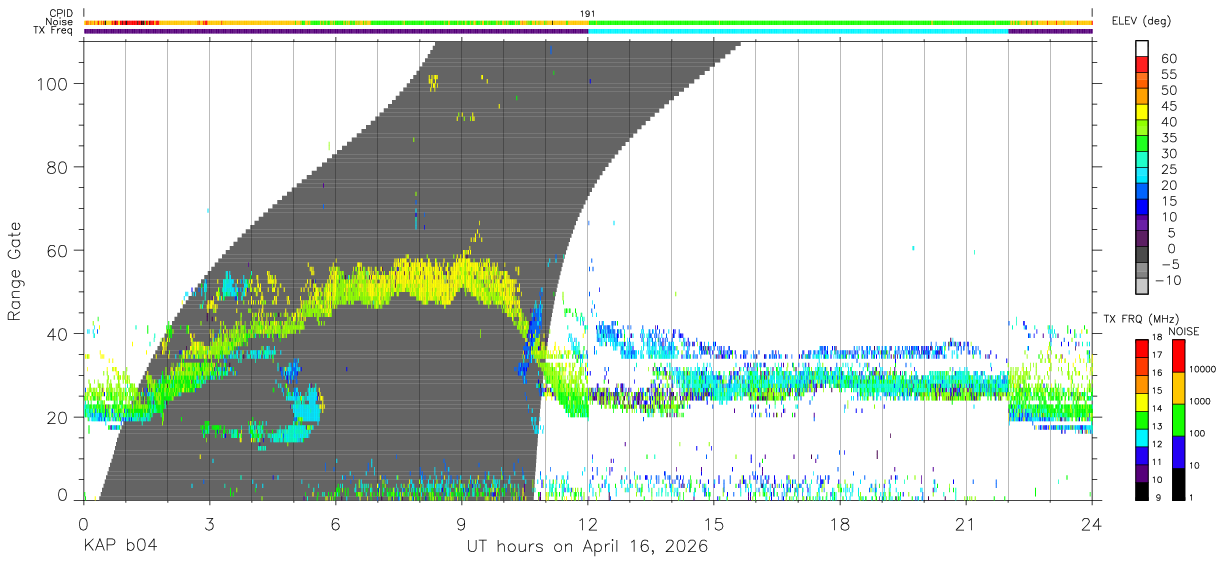Click the 'ELEV (deg)' scale title

pyautogui.click(x=1143, y=21)
